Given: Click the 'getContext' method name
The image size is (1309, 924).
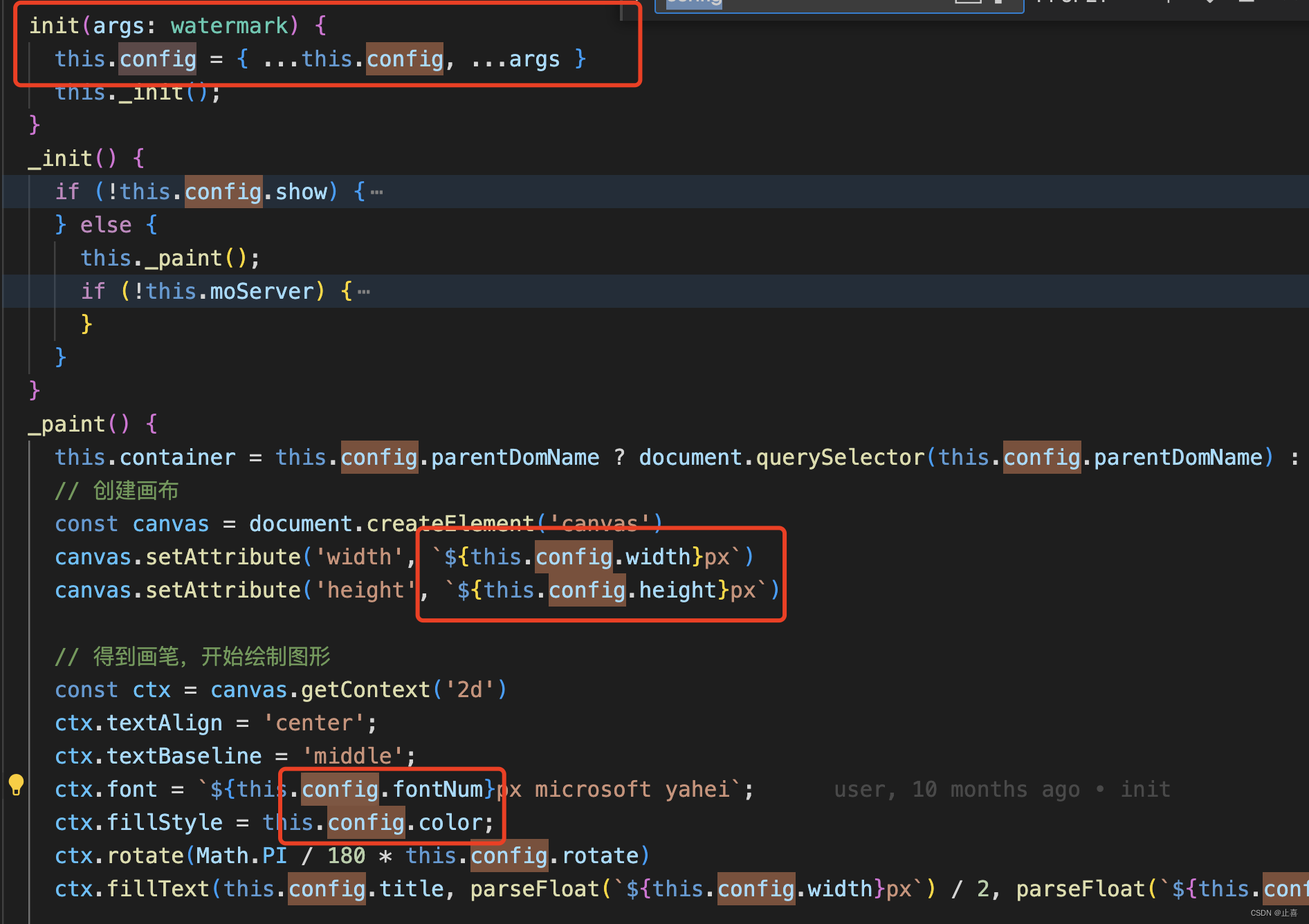Looking at the screenshot, I should (365, 690).
